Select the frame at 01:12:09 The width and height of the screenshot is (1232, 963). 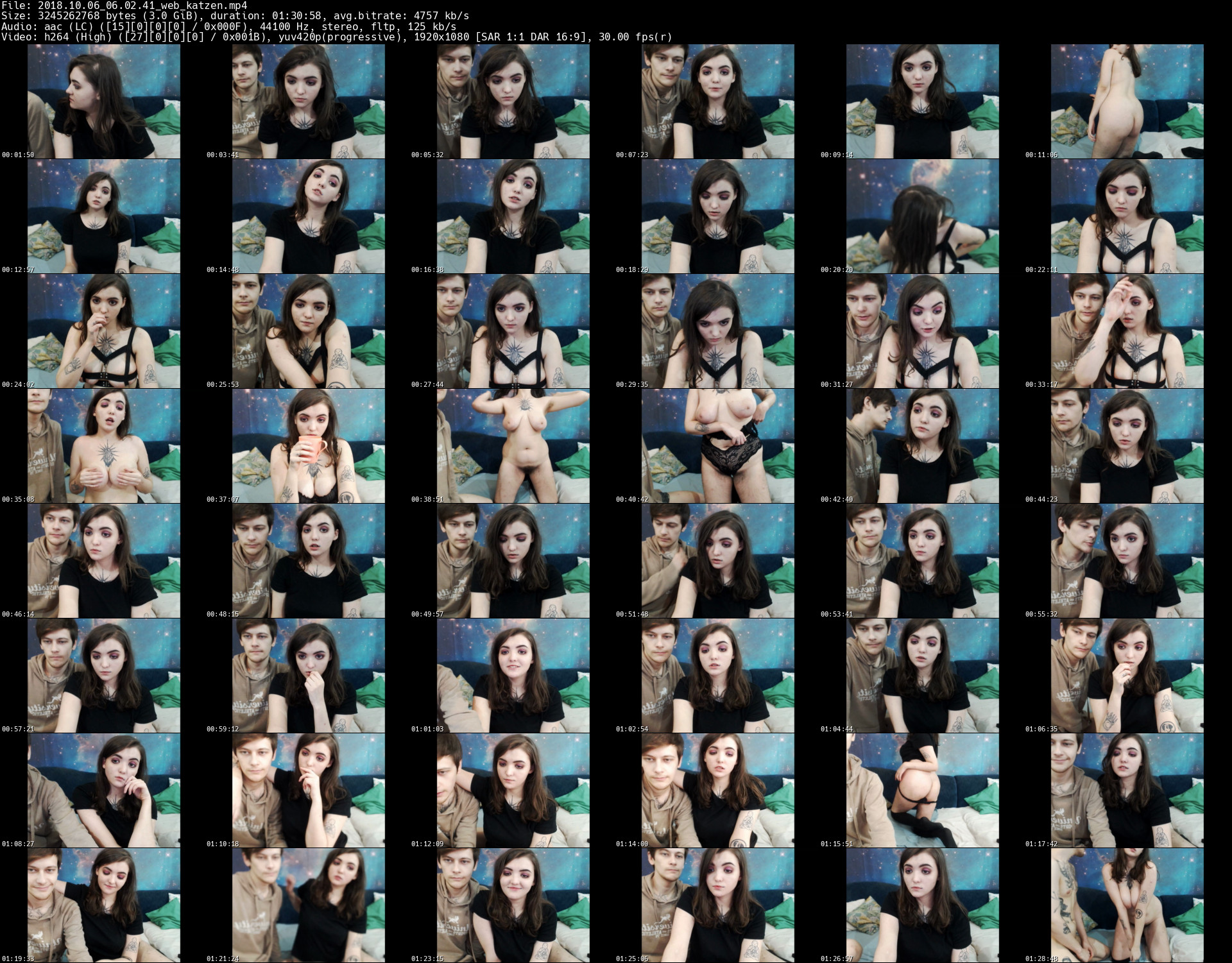pyautogui.click(x=513, y=790)
